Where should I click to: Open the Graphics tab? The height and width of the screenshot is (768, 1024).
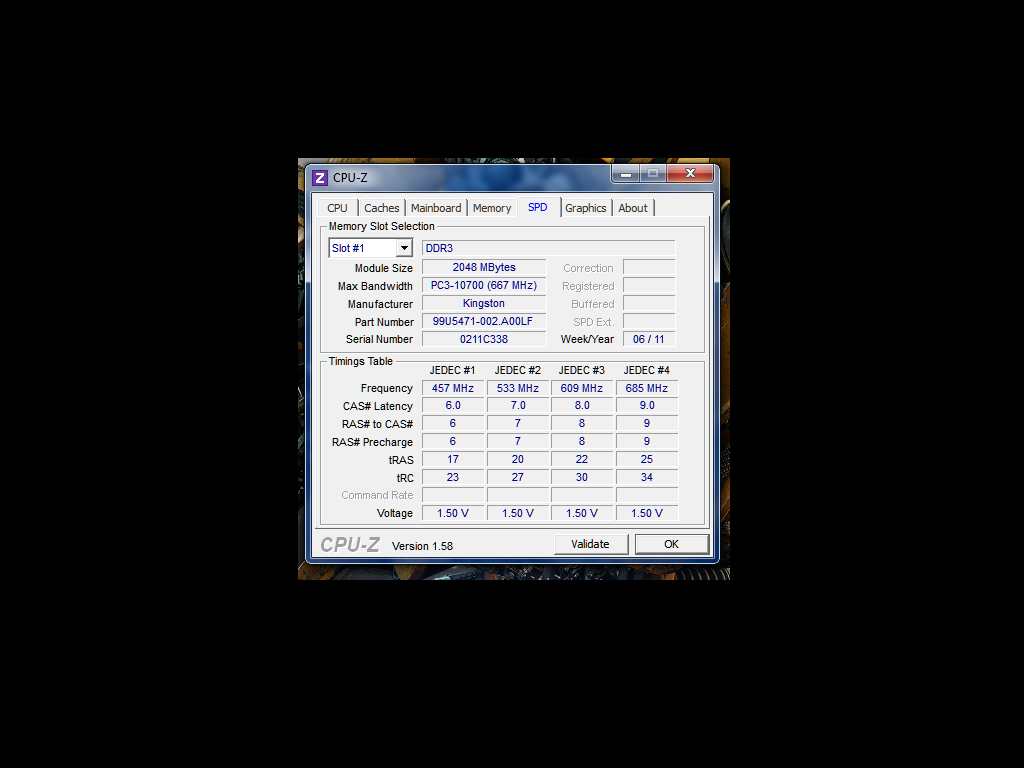pos(586,208)
